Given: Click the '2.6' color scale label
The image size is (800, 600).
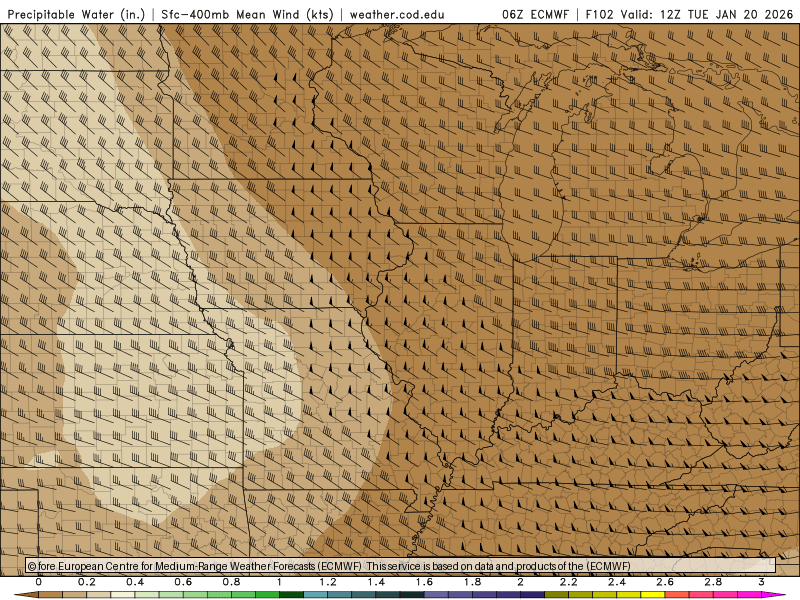Looking at the screenshot, I should (x=665, y=582).
